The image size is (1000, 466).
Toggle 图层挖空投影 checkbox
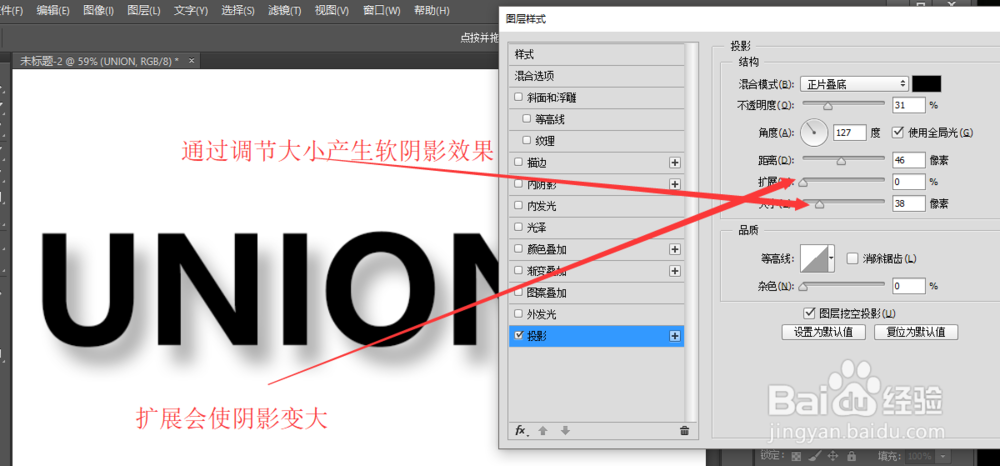coord(810,312)
